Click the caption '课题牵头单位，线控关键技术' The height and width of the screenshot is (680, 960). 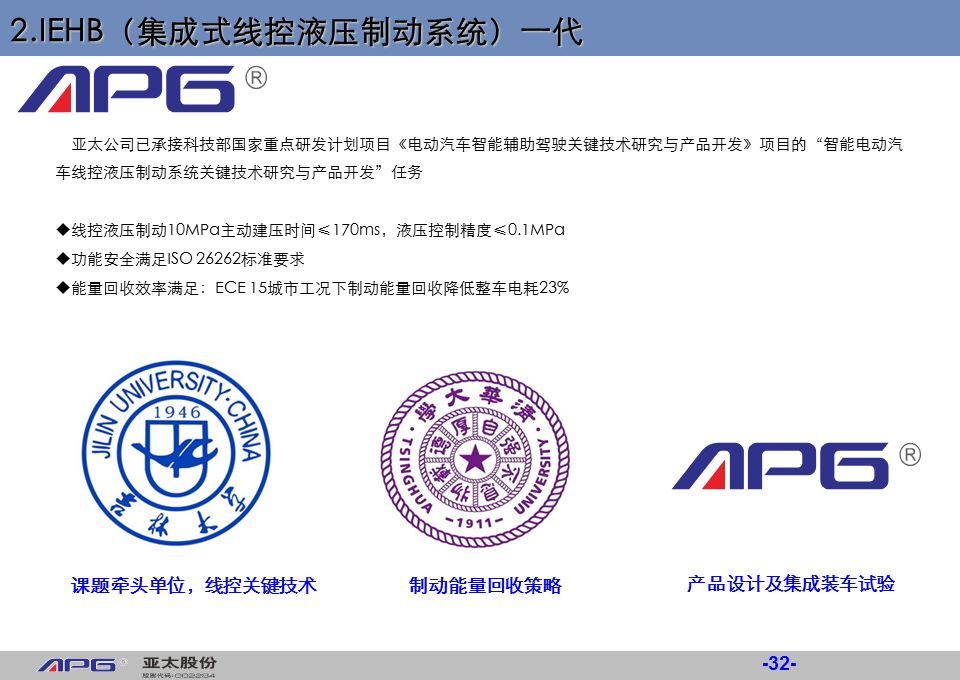click(193, 586)
